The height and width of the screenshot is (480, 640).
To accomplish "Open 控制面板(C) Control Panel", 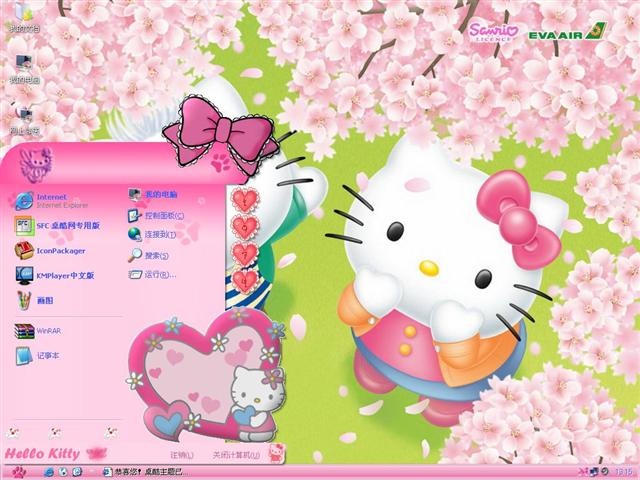I will tap(156, 216).
